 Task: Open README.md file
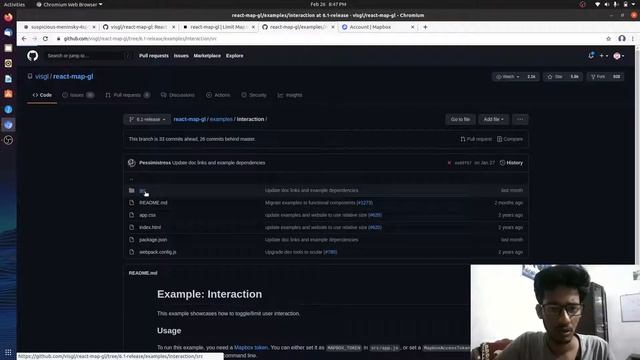coord(153,203)
